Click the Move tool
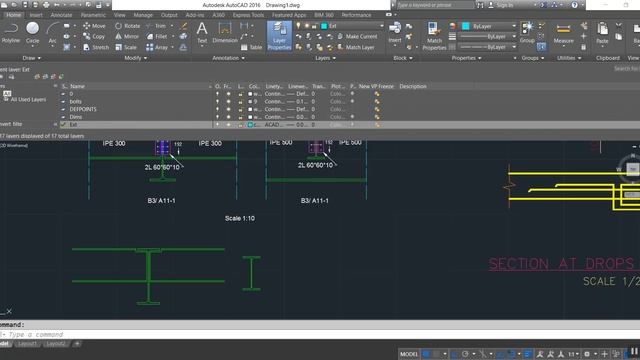640x360 pixels. [94, 26]
